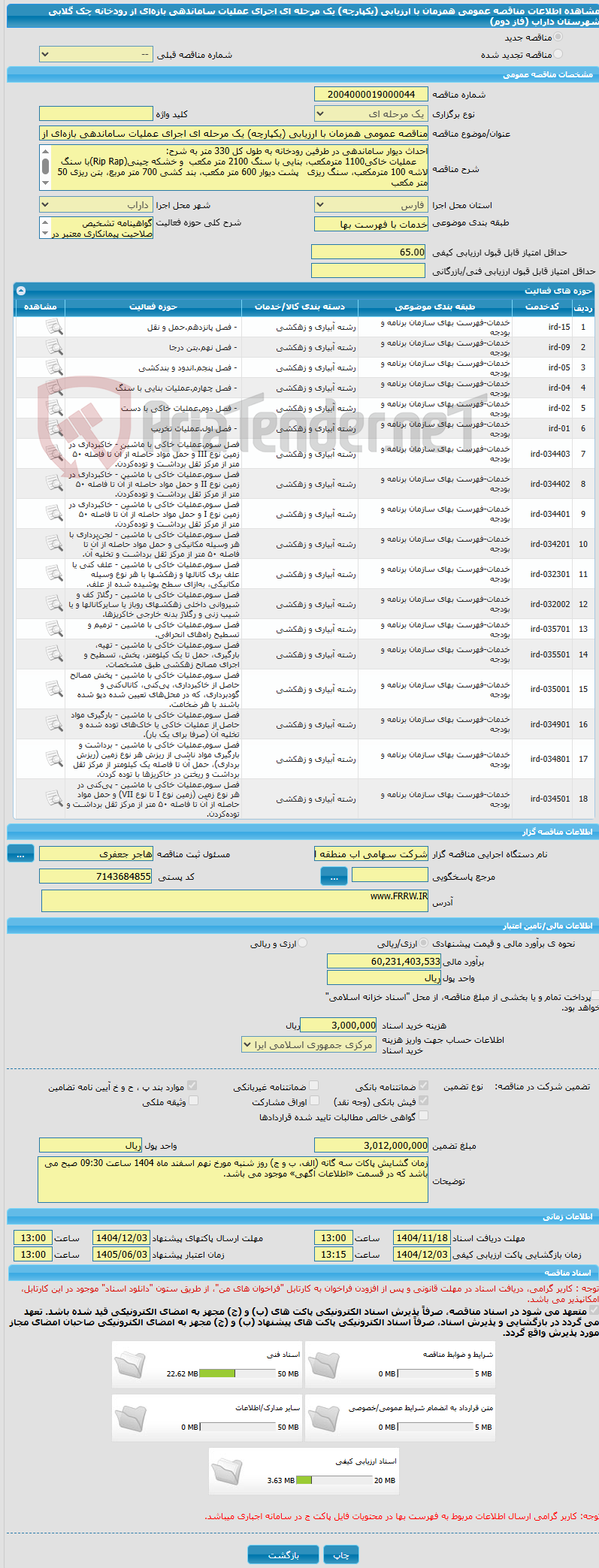Screen dimensions: 599x1568
Task: Click the کدخدمت column header
Action: point(542,307)
